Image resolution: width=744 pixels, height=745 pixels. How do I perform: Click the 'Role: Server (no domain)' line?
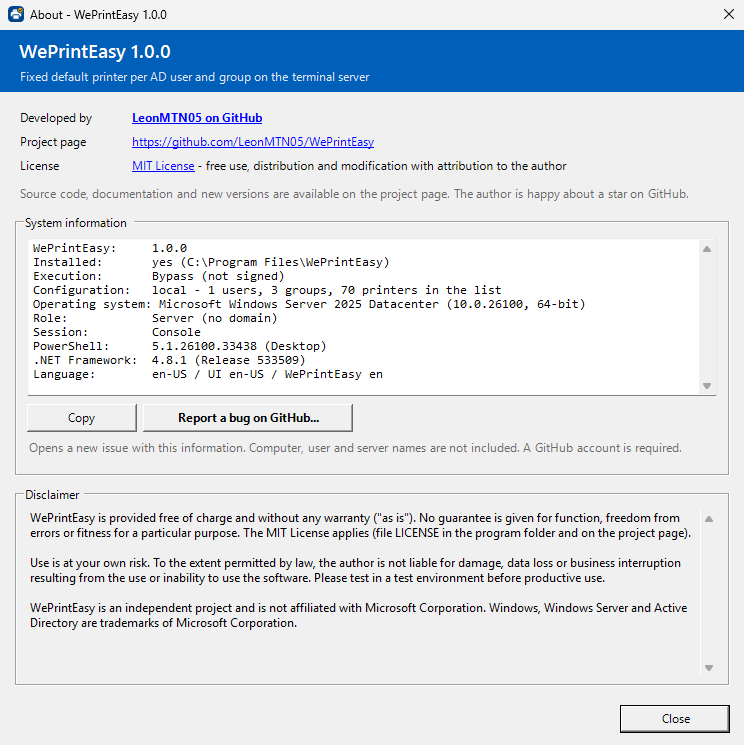pyautogui.click(x=155, y=318)
